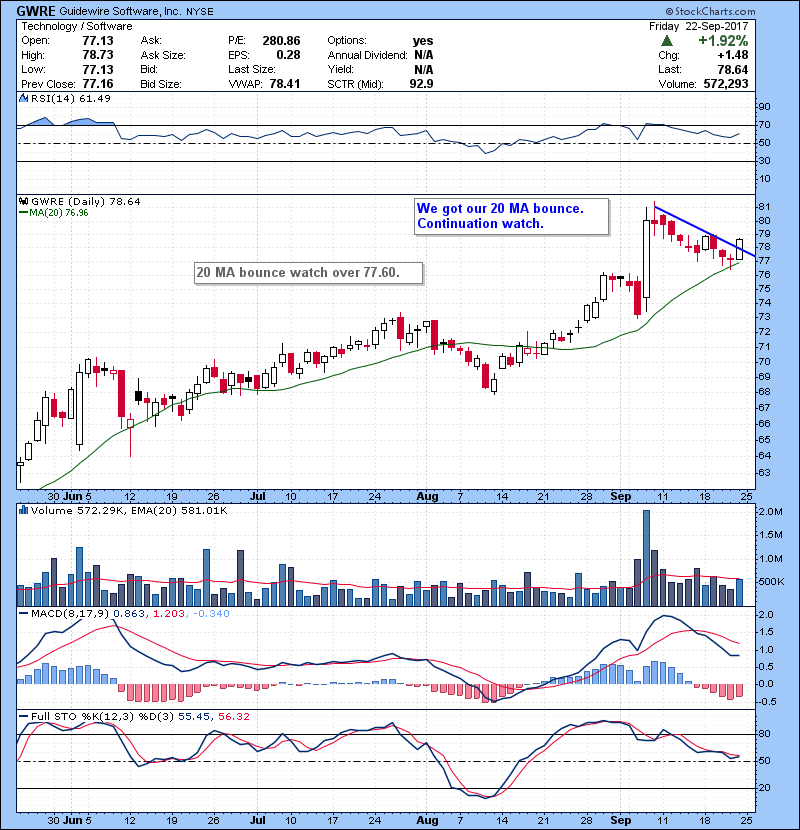Click the blue descending trendline on price chart
This screenshot has width=800, height=830.
pyautogui.click(x=704, y=231)
